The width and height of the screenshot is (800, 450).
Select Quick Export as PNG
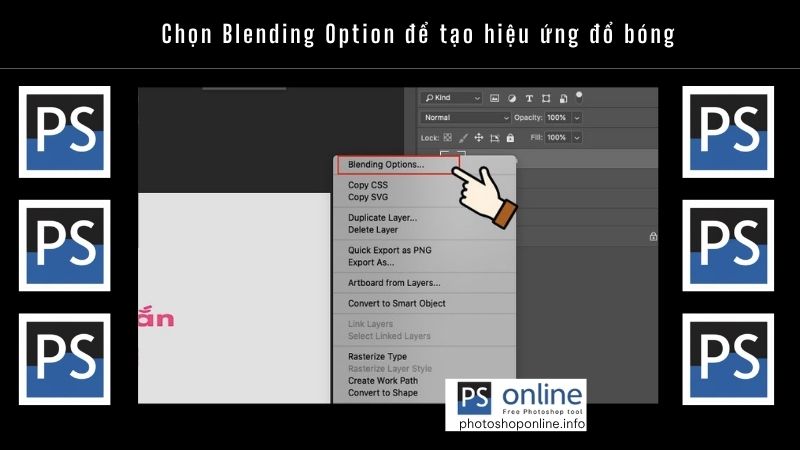[x=390, y=250]
